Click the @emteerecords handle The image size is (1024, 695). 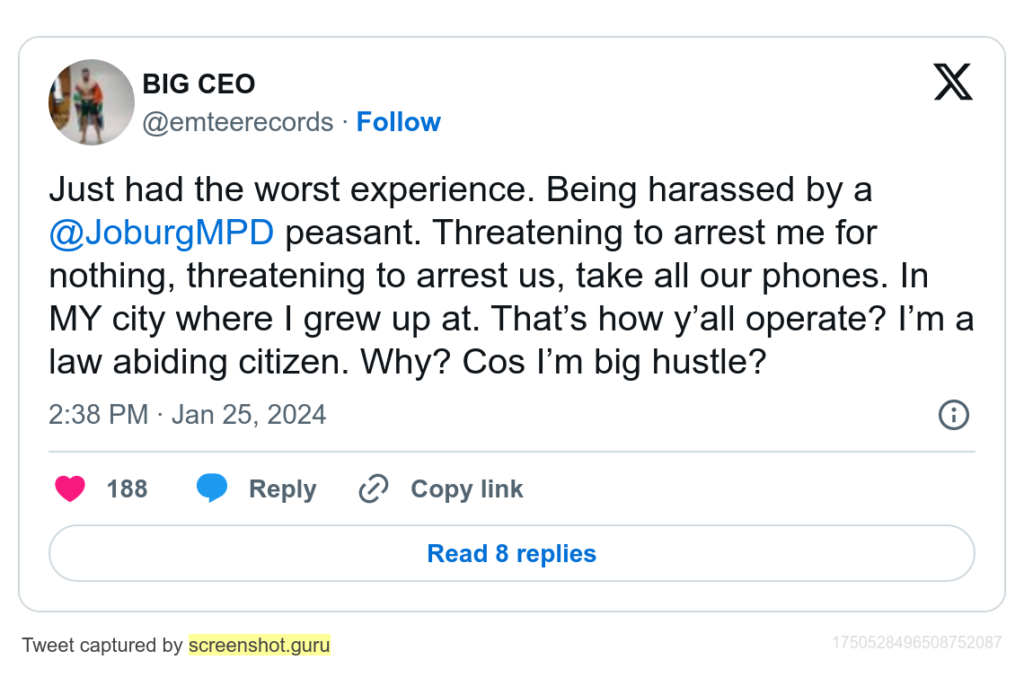point(238,122)
